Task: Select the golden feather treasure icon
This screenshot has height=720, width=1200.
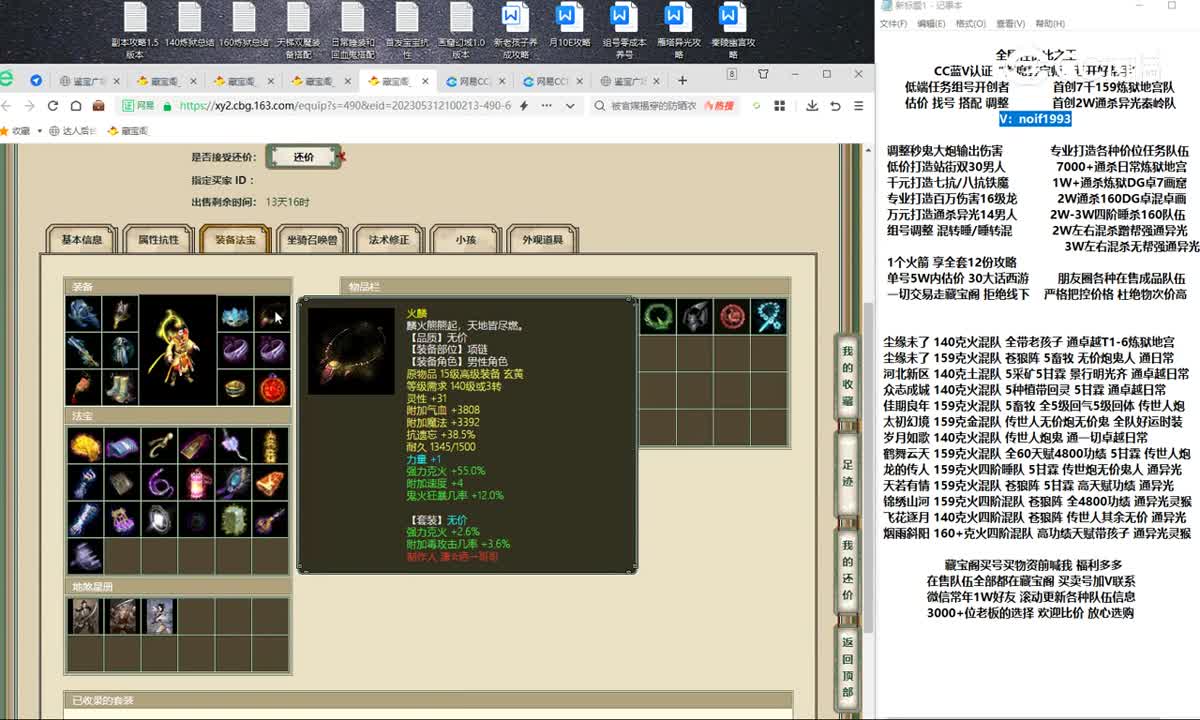Action: coord(86,445)
